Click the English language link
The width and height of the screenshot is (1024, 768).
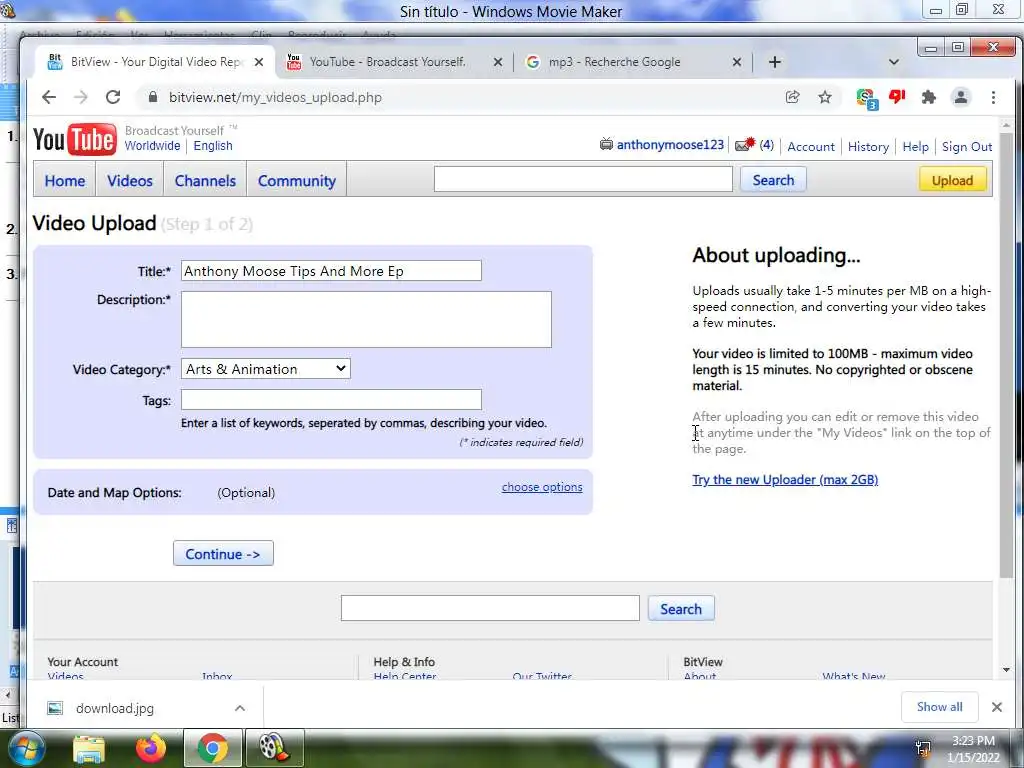click(213, 146)
